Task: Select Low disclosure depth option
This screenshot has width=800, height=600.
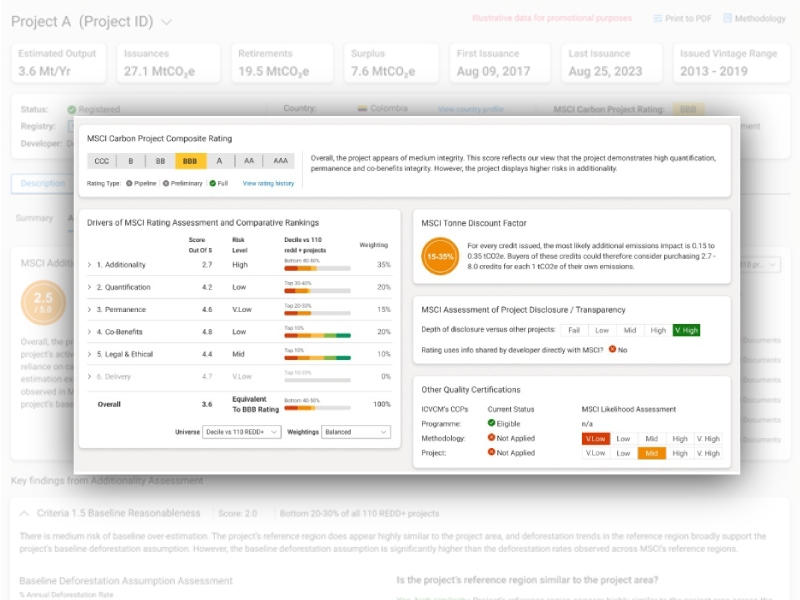Action: pos(602,330)
